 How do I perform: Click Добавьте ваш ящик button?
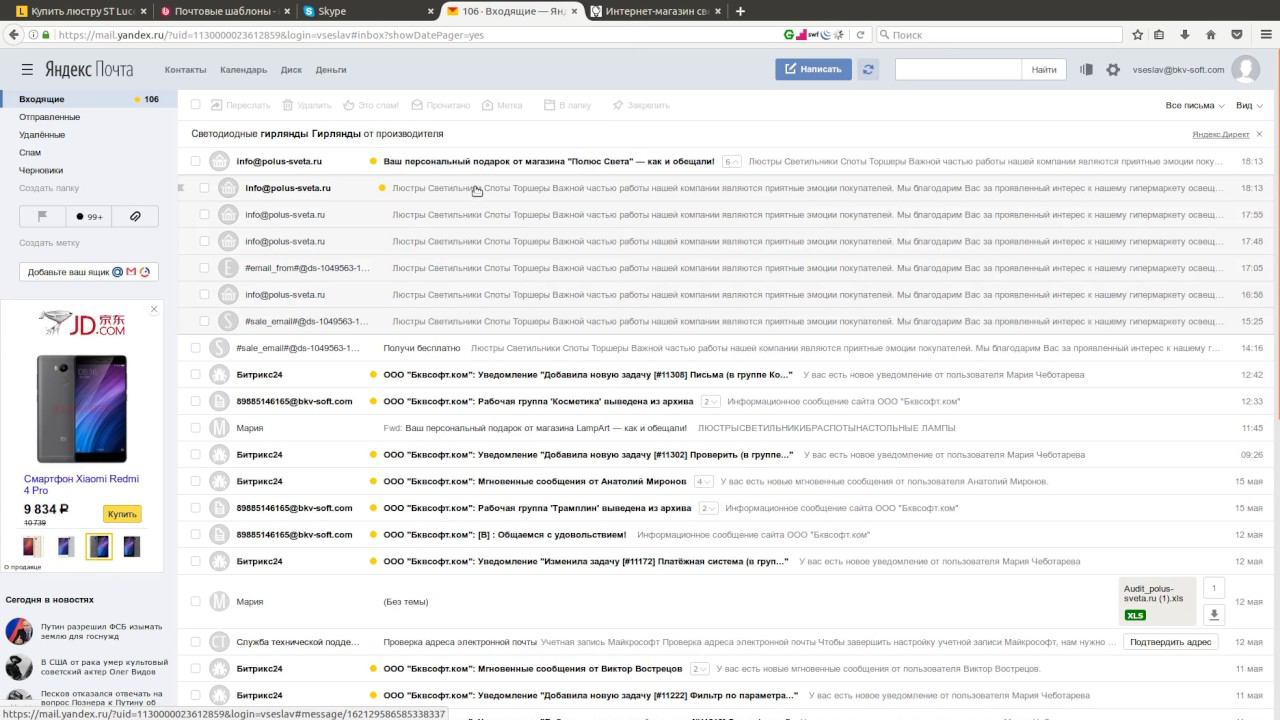pyautogui.click(x=89, y=272)
